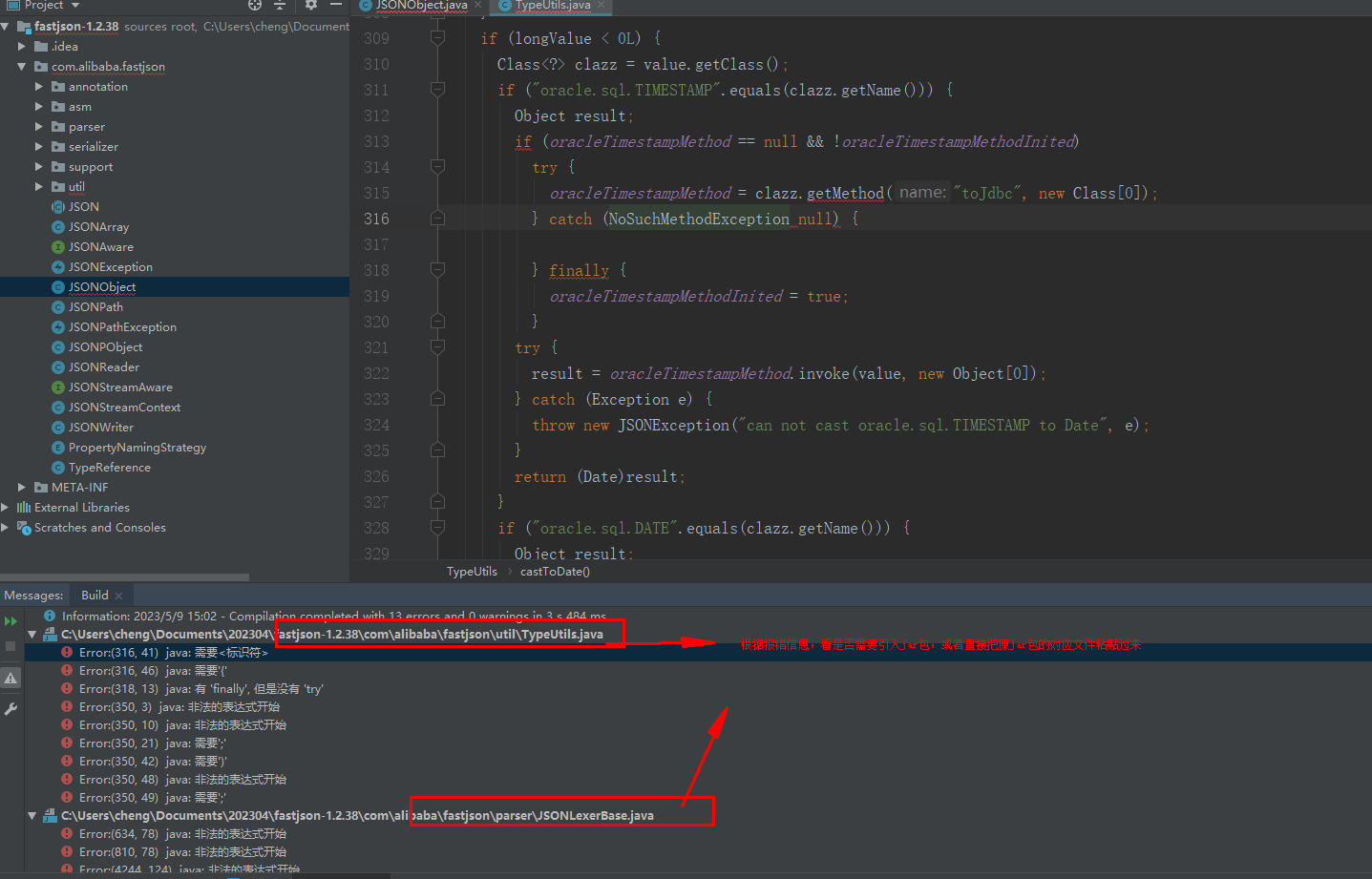This screenshot has width=1372, height=879.
Task: Close the Build messages tab
Action: [x=118, y=596]
